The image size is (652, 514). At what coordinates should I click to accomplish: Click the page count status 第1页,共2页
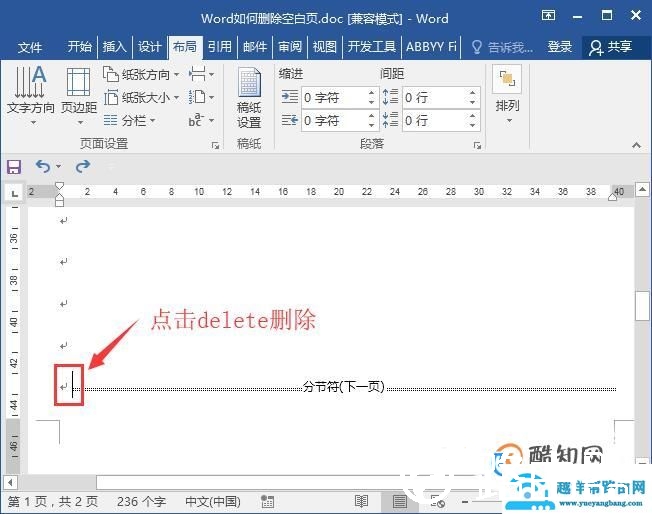pos(53,502)
